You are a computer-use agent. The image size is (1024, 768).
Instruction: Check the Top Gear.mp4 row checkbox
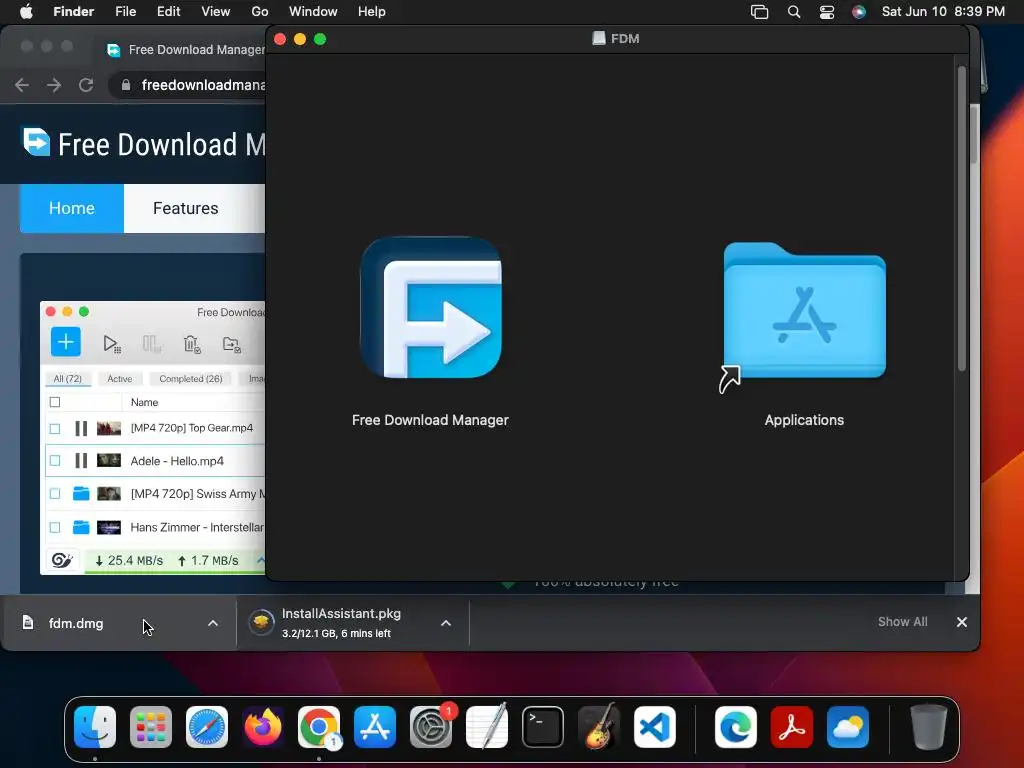coord(55,428)
